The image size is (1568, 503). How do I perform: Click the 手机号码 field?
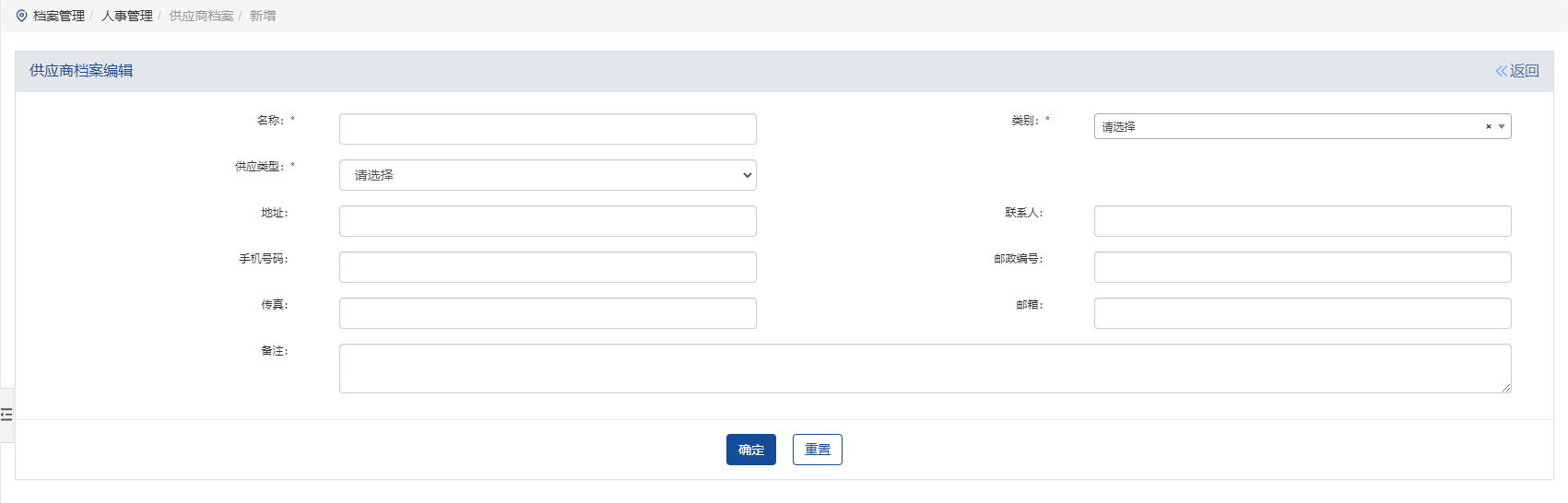(548, 267)
